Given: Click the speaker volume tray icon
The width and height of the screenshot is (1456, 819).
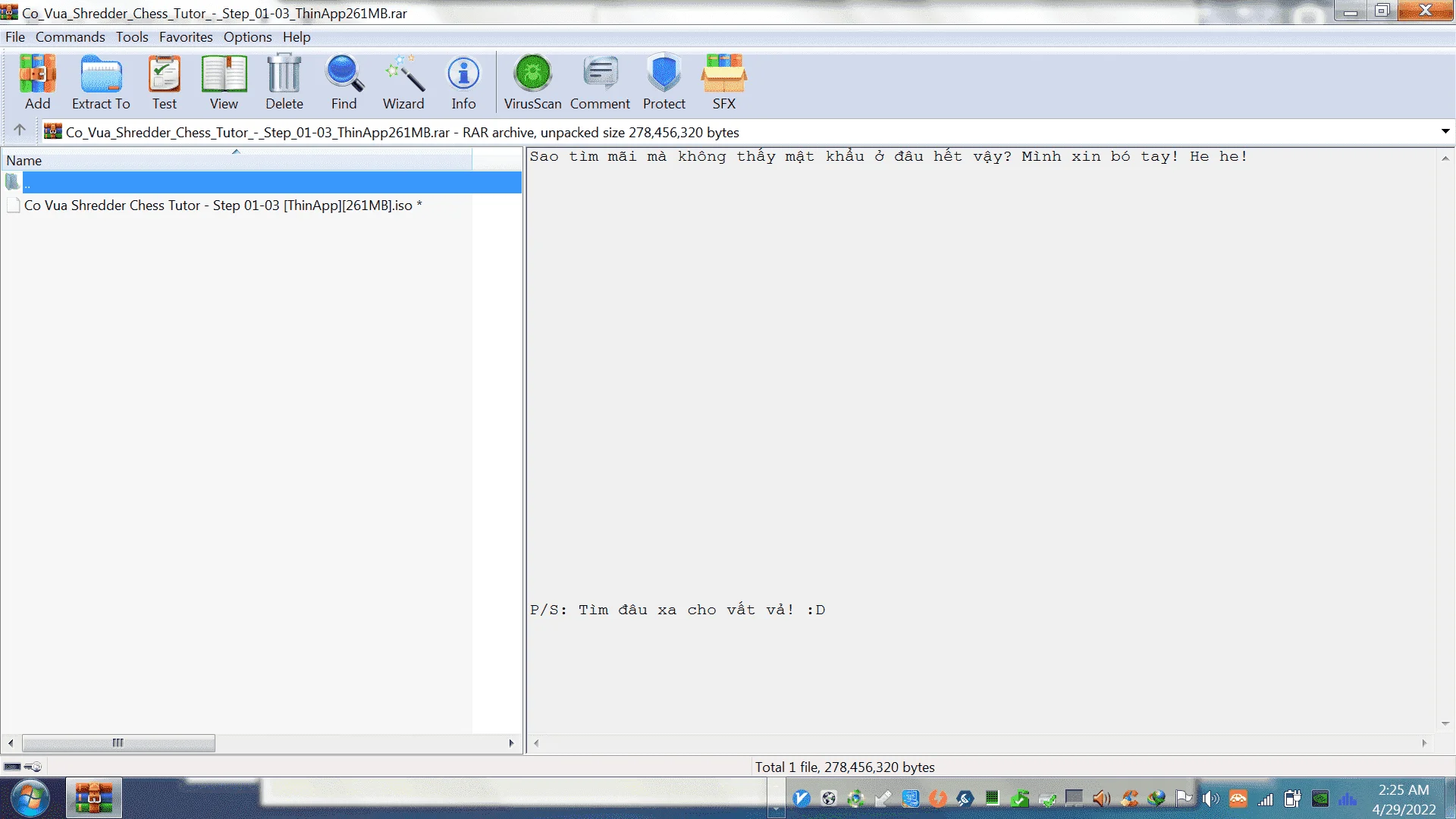Looking at the screenshot, I should click(1211, 798).
